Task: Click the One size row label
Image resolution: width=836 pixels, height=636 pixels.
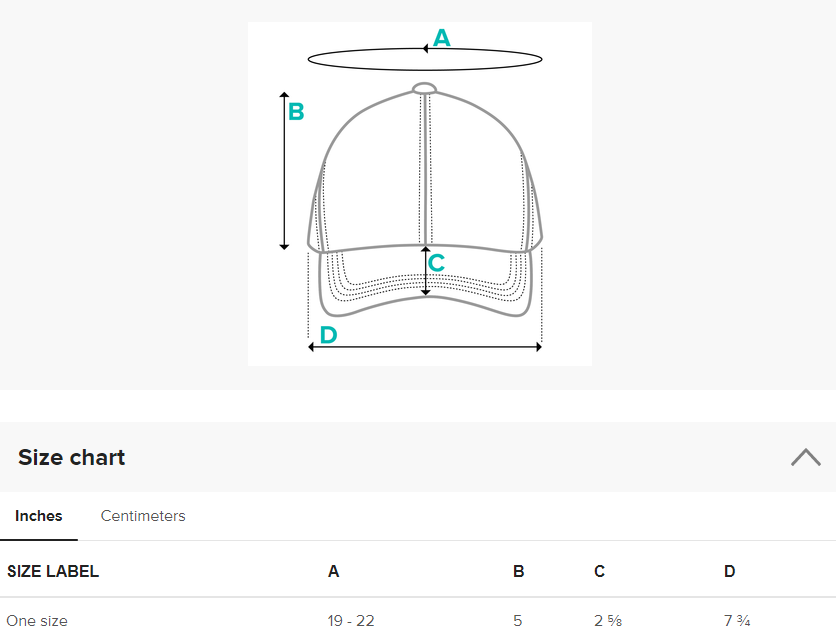Action: pos(37,621)
